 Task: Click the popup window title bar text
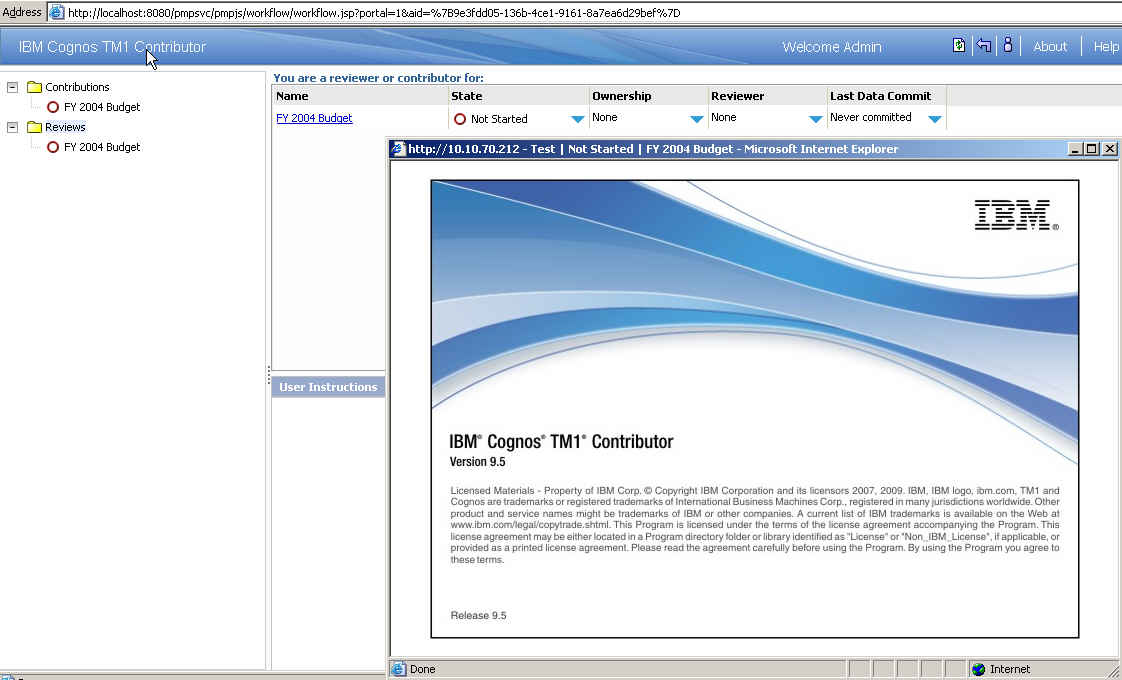tap(653, 149)
